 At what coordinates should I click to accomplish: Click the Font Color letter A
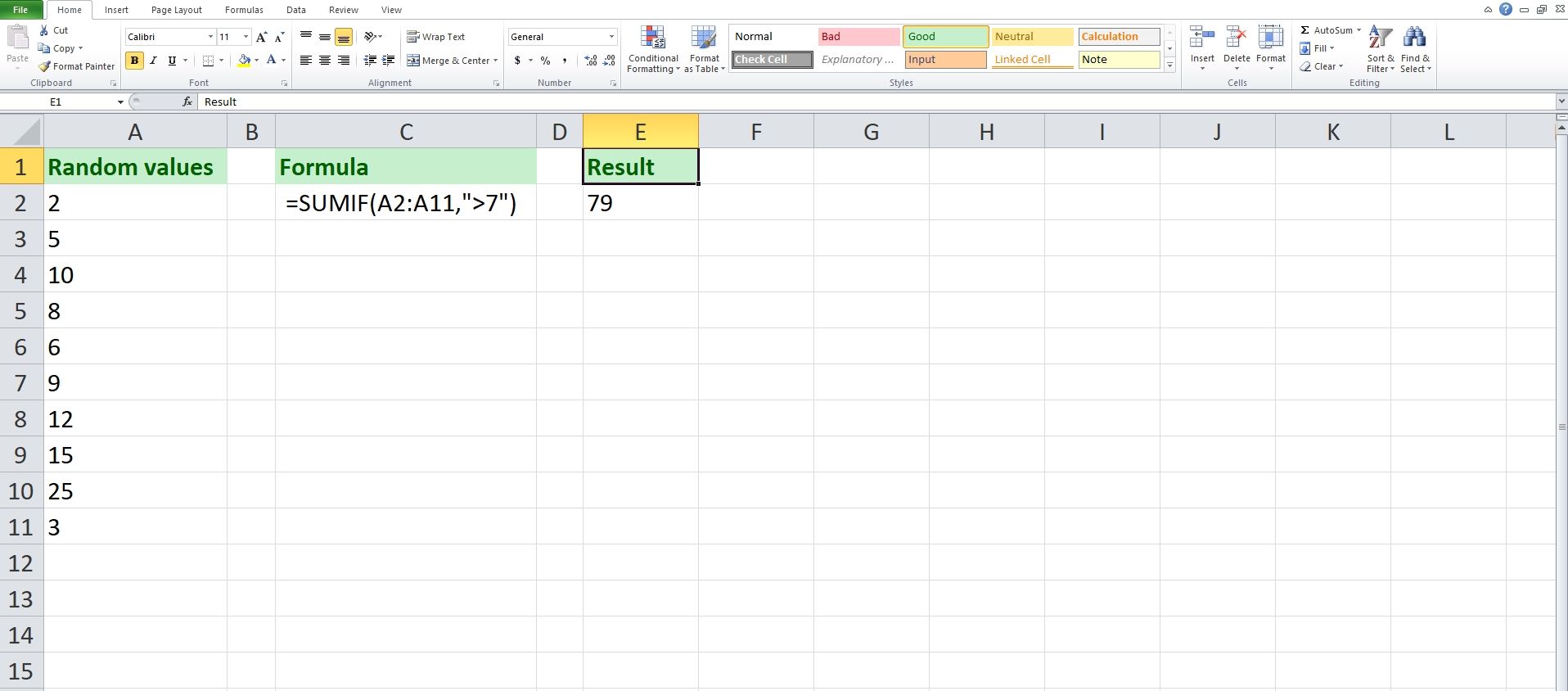pyautogui.click(x=271, y=61)
